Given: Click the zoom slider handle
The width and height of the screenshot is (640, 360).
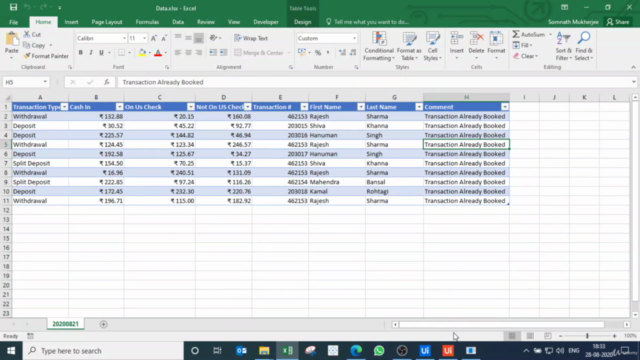Looking at the screenshot, I should tap(587, 336).
